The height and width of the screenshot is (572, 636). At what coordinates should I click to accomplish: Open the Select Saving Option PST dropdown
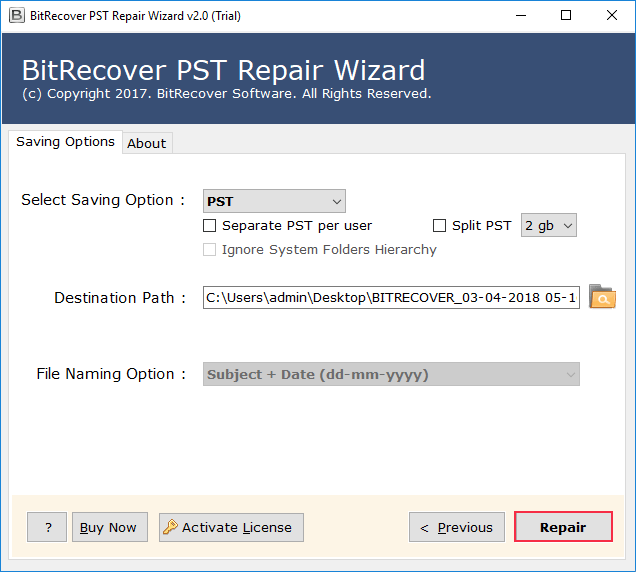point(274,201)
